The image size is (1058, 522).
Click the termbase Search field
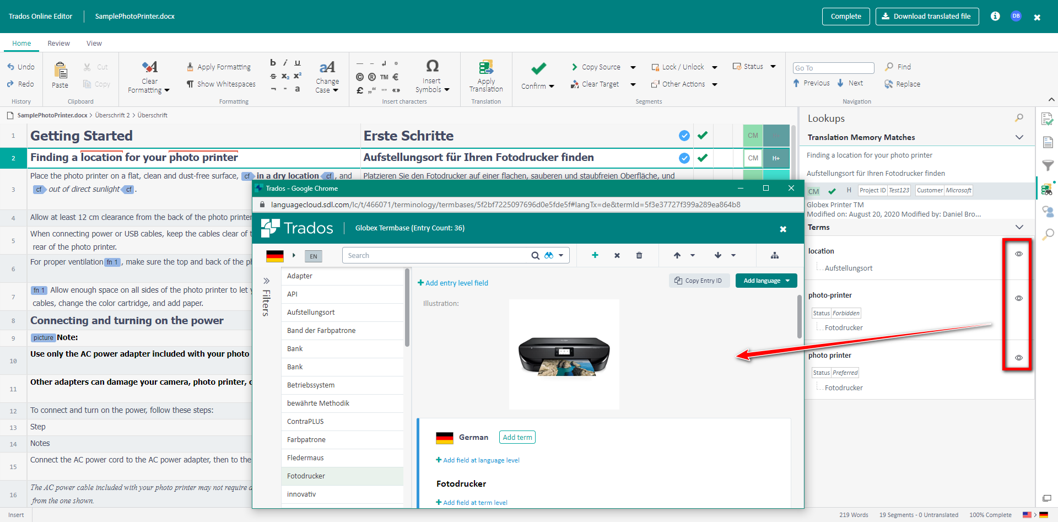pyautogui.click(x=436, y=256)
